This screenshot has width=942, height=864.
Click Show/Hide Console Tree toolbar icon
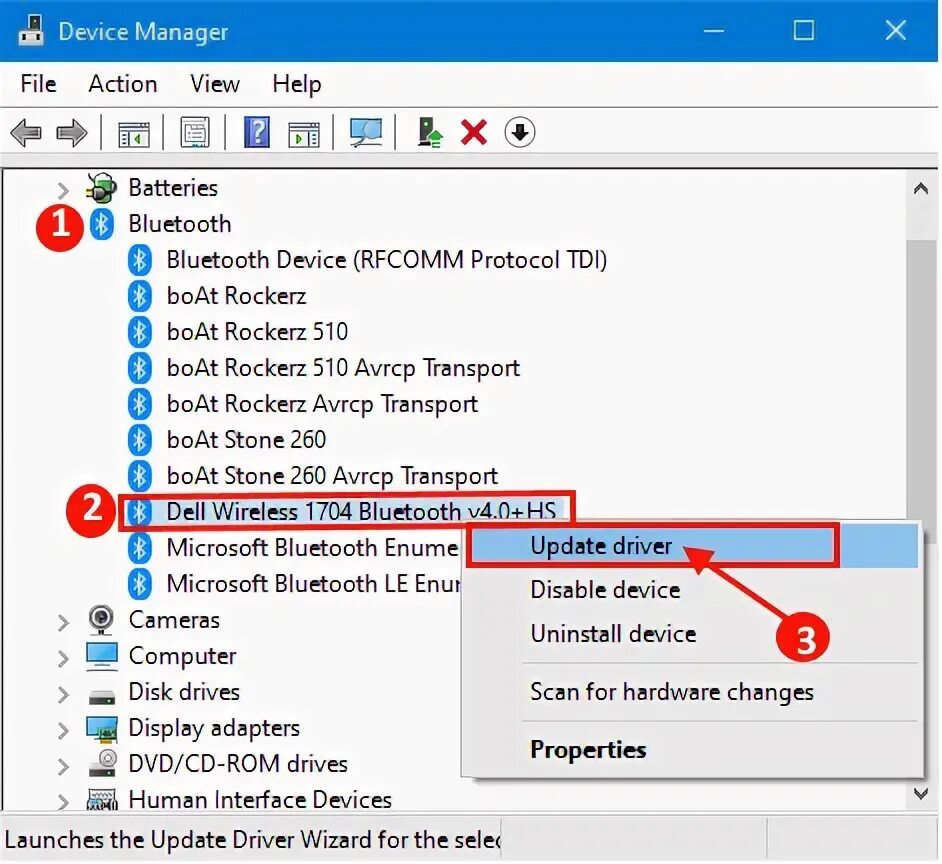(133, 132)
